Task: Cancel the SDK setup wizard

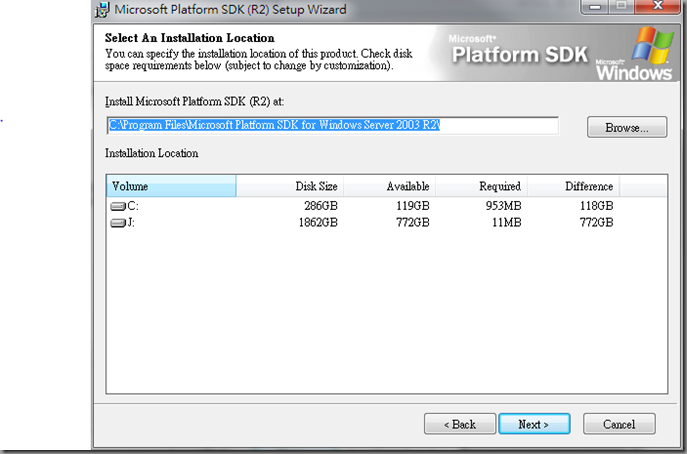Action: (619, 424)
